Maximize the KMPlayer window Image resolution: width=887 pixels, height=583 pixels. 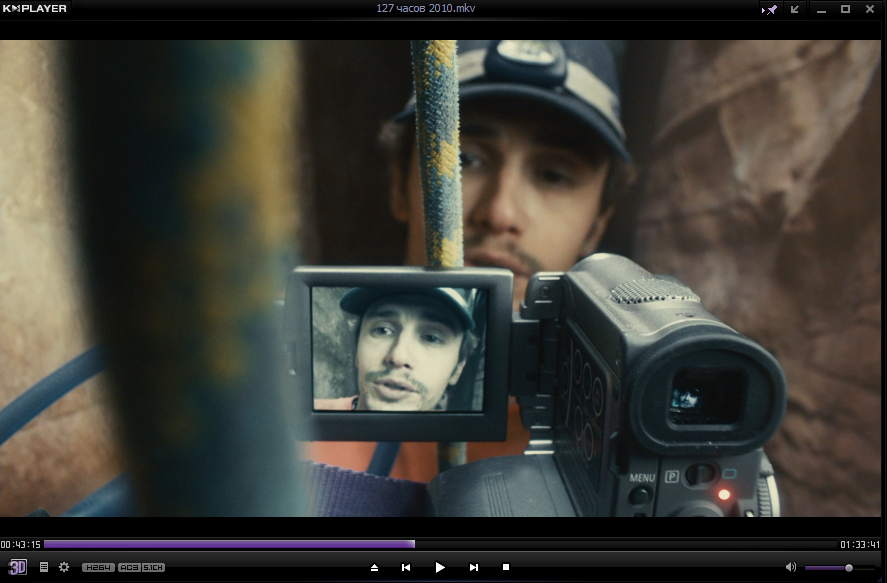point(845,9)
